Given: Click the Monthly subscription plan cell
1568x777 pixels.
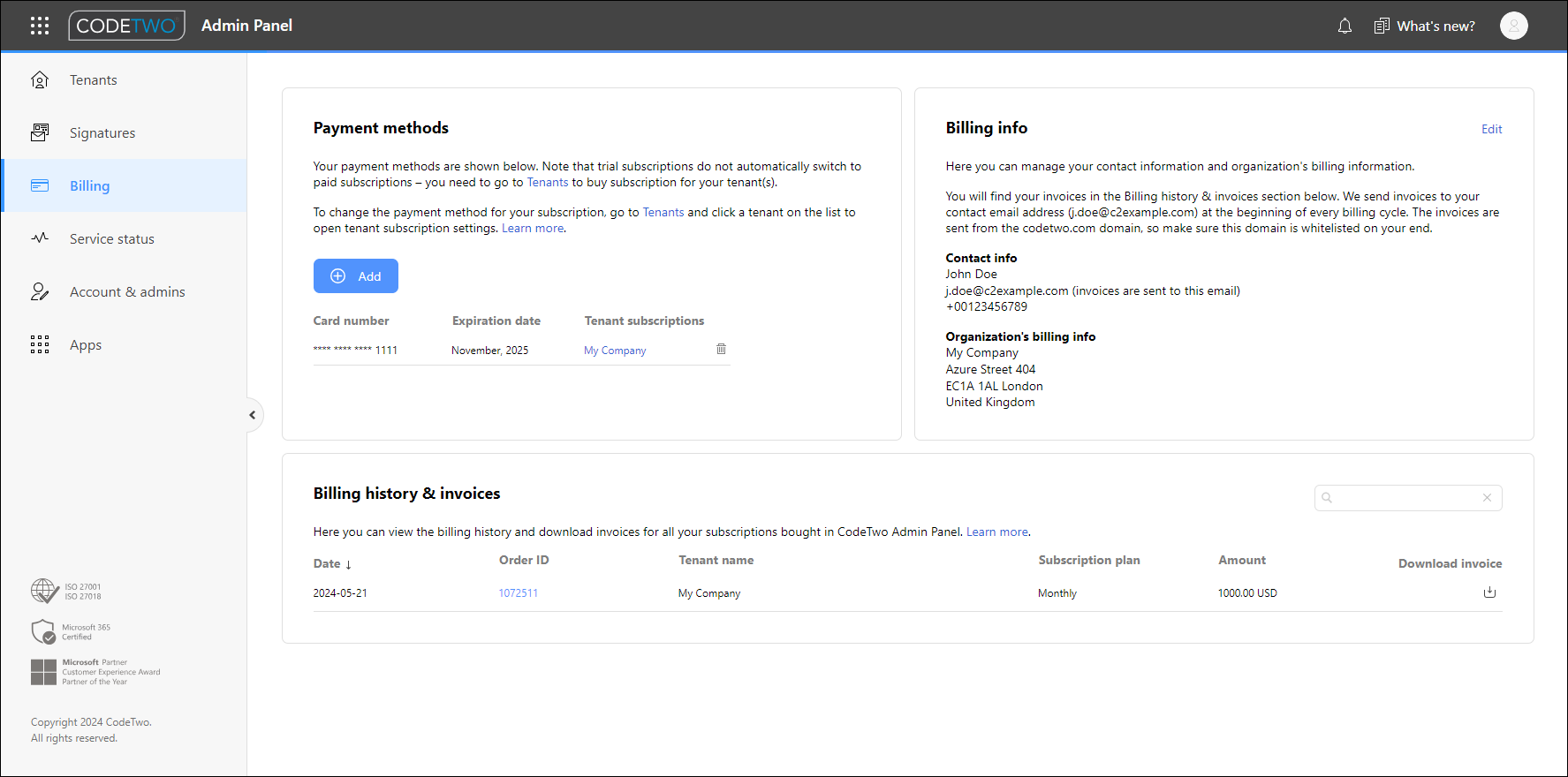Looking at the screenshot, I should (1057, 593).
